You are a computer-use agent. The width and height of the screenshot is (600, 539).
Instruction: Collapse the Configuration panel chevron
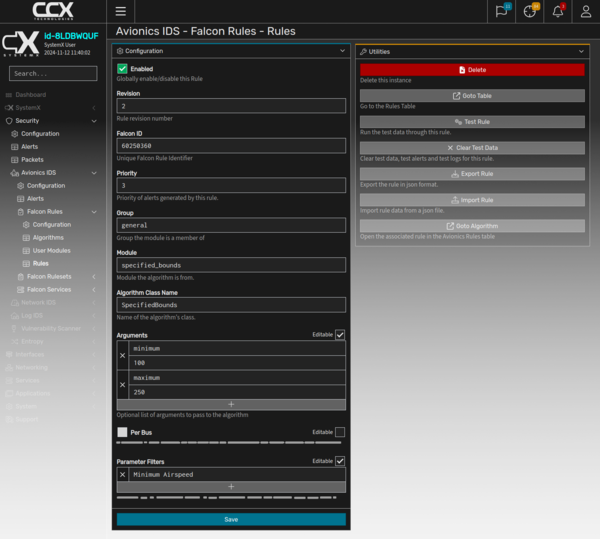click(x=343, y=50)
